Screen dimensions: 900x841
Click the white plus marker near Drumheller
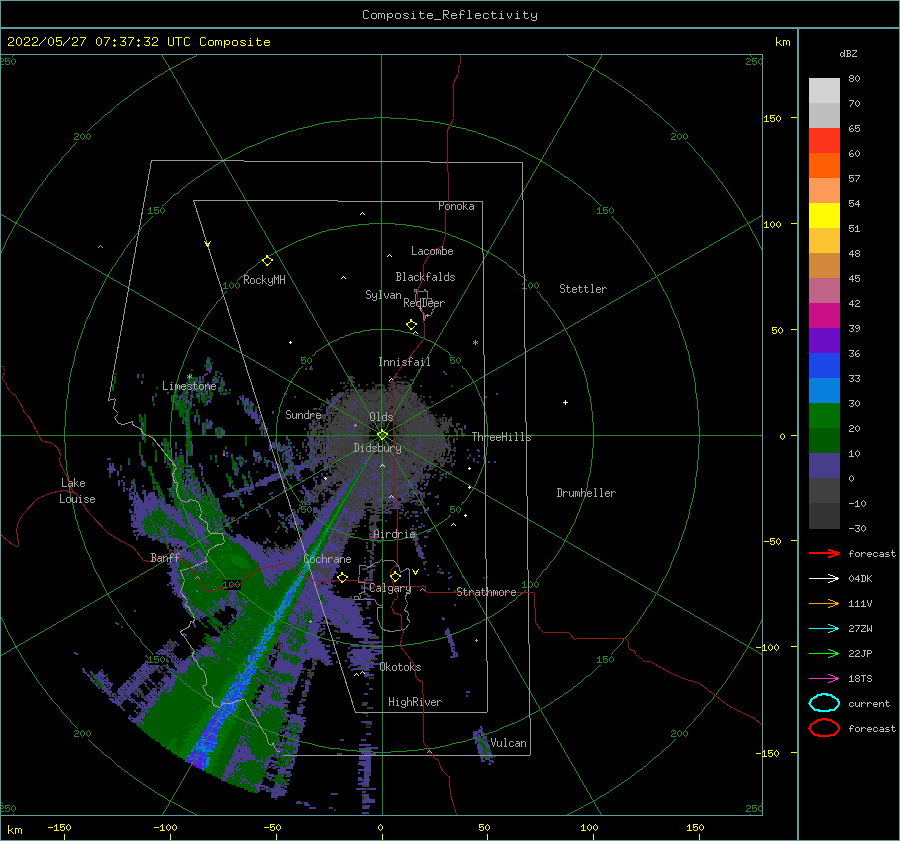pyautogui.click(x=565, y=402)
